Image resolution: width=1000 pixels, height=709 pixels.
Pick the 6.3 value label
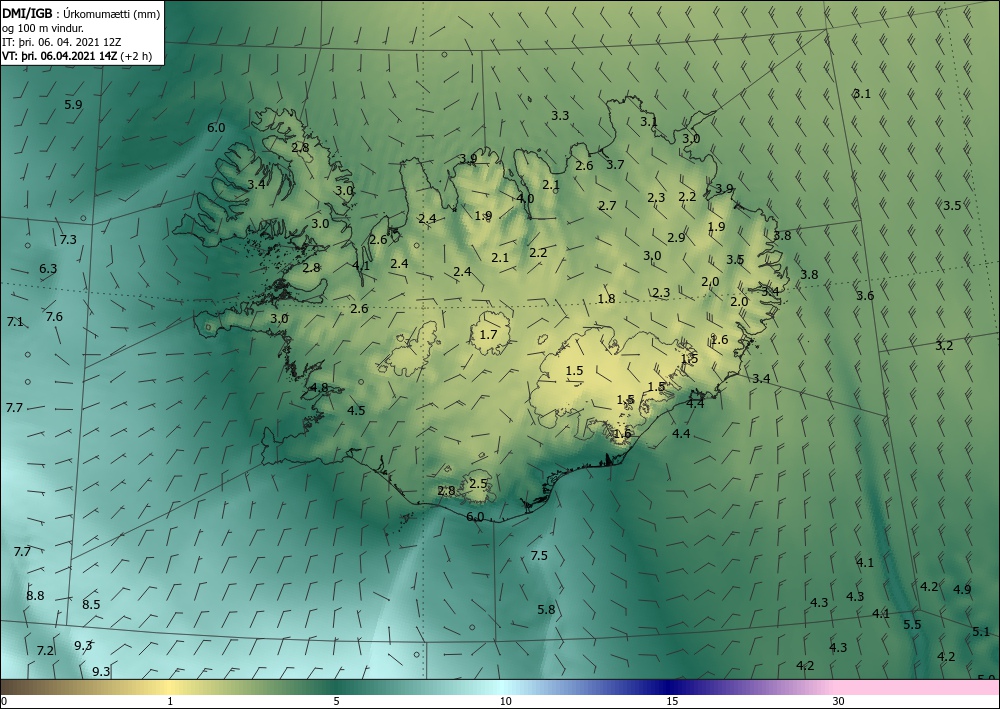click(48, 268)
